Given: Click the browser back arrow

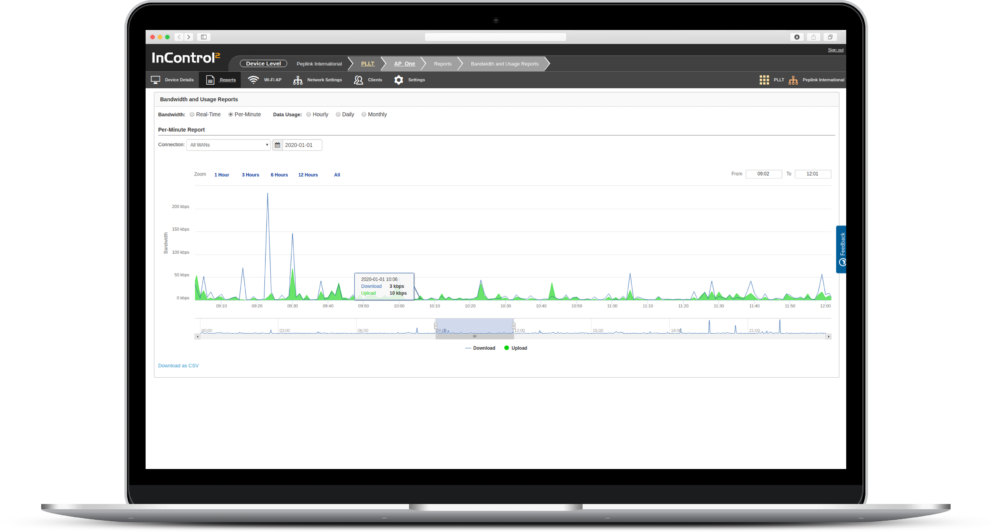Looking at the screenshot, I should click(x=179, y=37).
